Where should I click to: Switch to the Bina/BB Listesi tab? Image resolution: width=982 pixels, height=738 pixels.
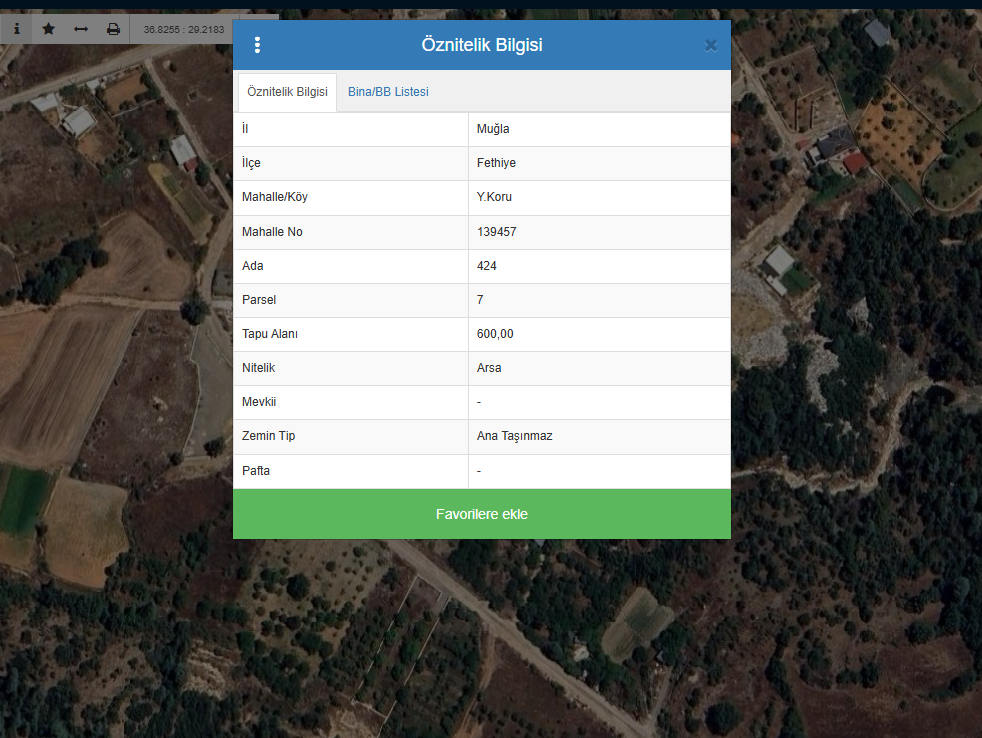point(388,92)
